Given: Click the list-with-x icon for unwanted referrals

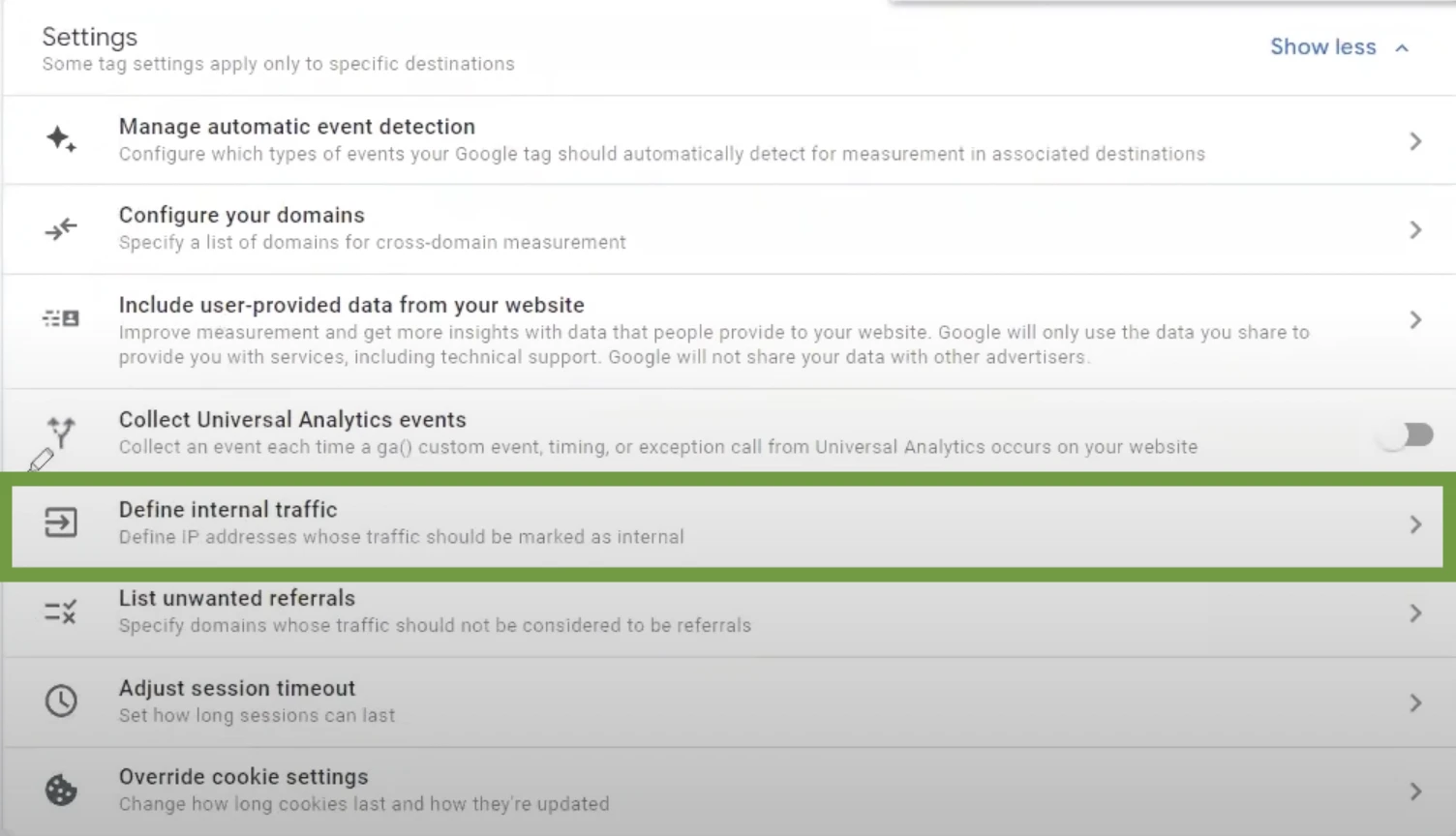Looking at the screenshot, I should 61,612.
